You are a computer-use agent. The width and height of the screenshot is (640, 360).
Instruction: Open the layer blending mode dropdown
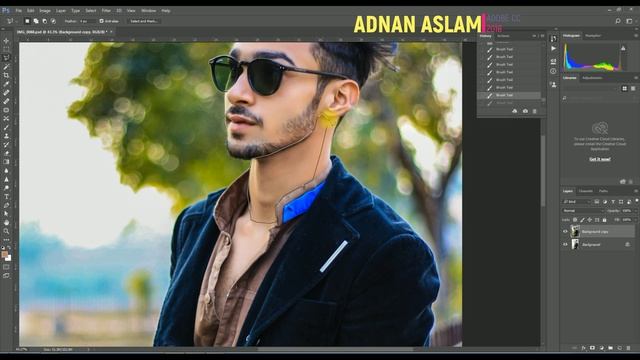point(583,211)
